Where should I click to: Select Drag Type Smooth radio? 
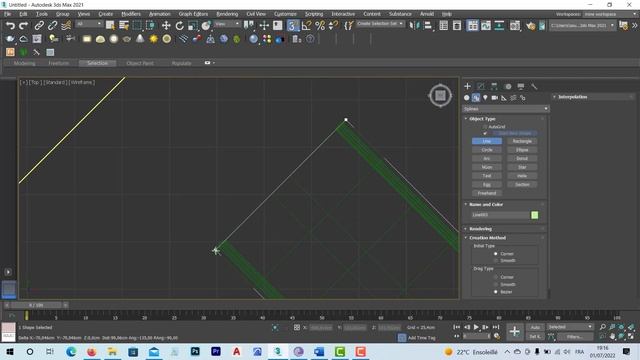click(496, 284)
